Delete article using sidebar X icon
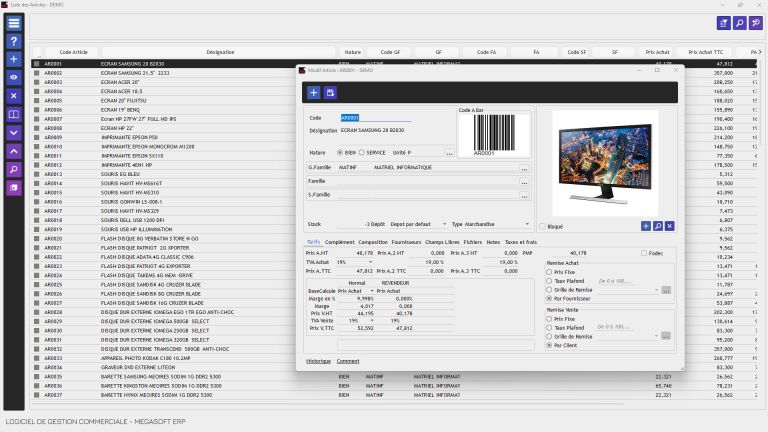The width and height of the screenshot is (768, 432). pyautogui.click(x=14, y=96)
